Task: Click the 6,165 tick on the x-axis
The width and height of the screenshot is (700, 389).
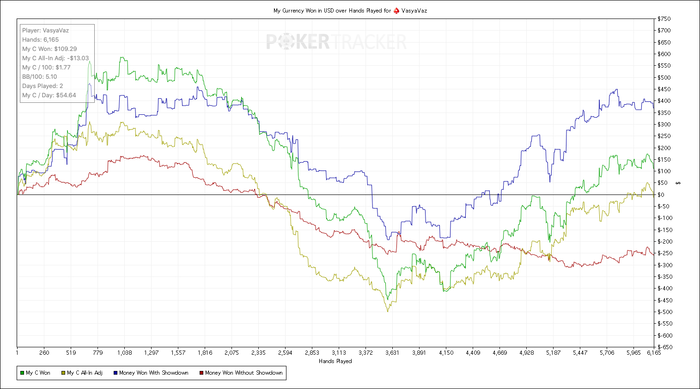Action: coord(654,353)
